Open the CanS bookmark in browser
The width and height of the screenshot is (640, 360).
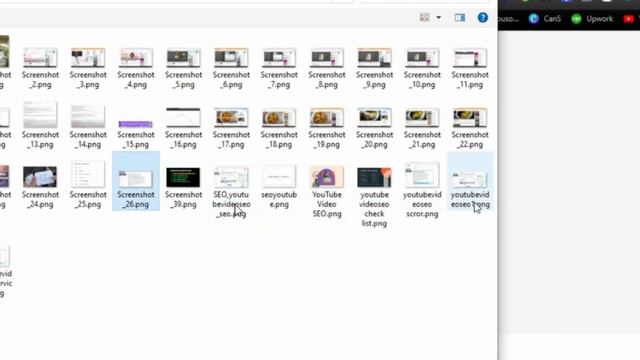(x=544, y=19)
